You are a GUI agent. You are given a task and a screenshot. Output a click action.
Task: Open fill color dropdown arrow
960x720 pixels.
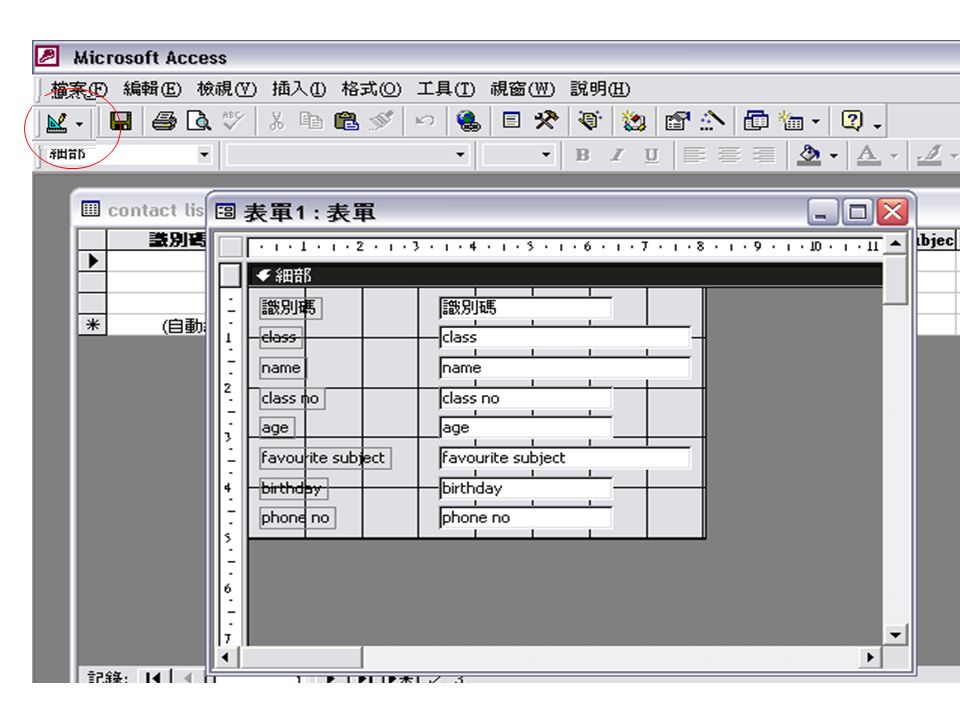pyautogui.click(x=833, y=157)
